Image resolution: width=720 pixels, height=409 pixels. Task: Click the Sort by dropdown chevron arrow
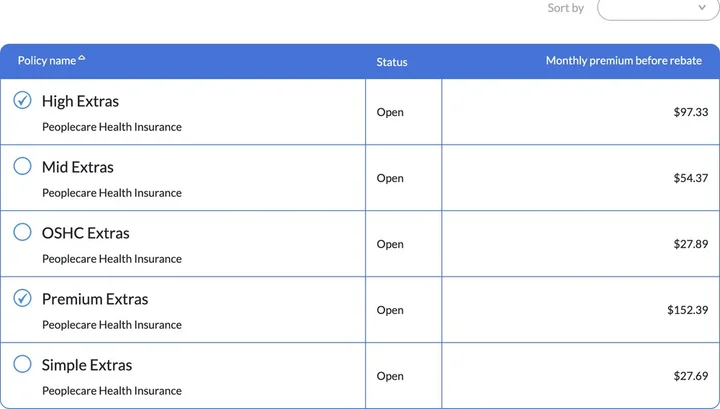point(701,8)
